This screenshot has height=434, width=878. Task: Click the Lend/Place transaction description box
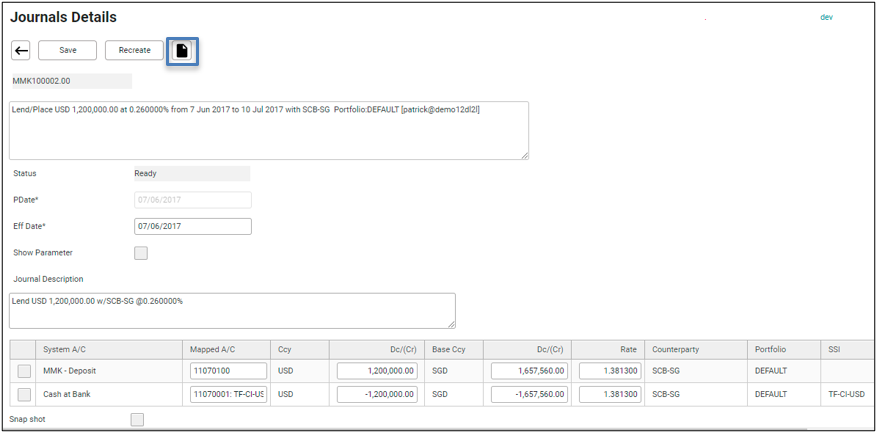click(268, 129)
